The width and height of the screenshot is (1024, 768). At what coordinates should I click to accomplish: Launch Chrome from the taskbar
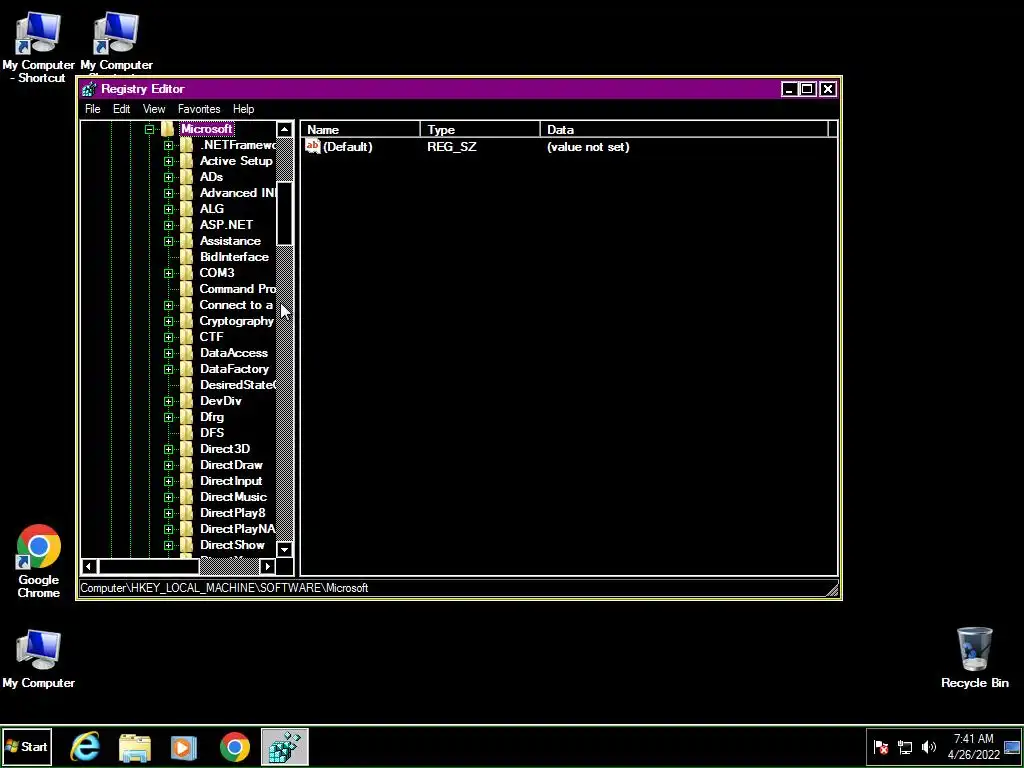coord(234,747)
